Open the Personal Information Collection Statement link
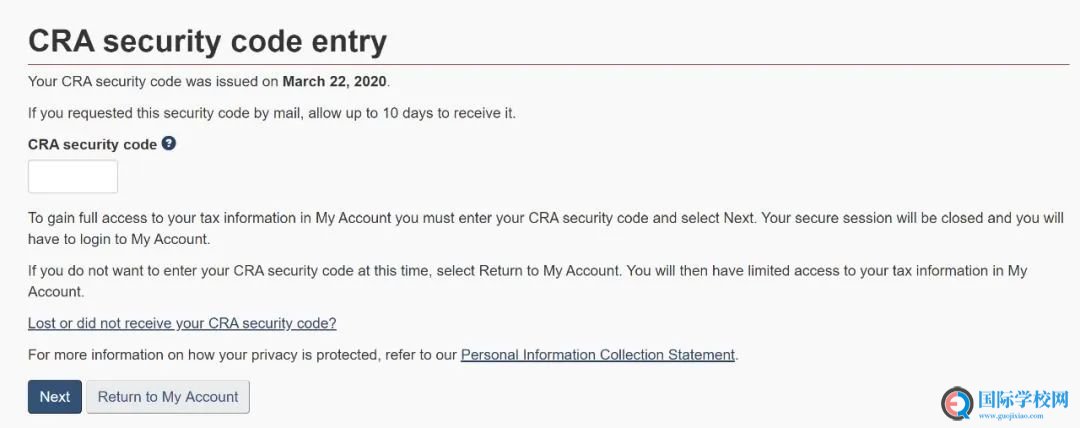 coord(598,355)
